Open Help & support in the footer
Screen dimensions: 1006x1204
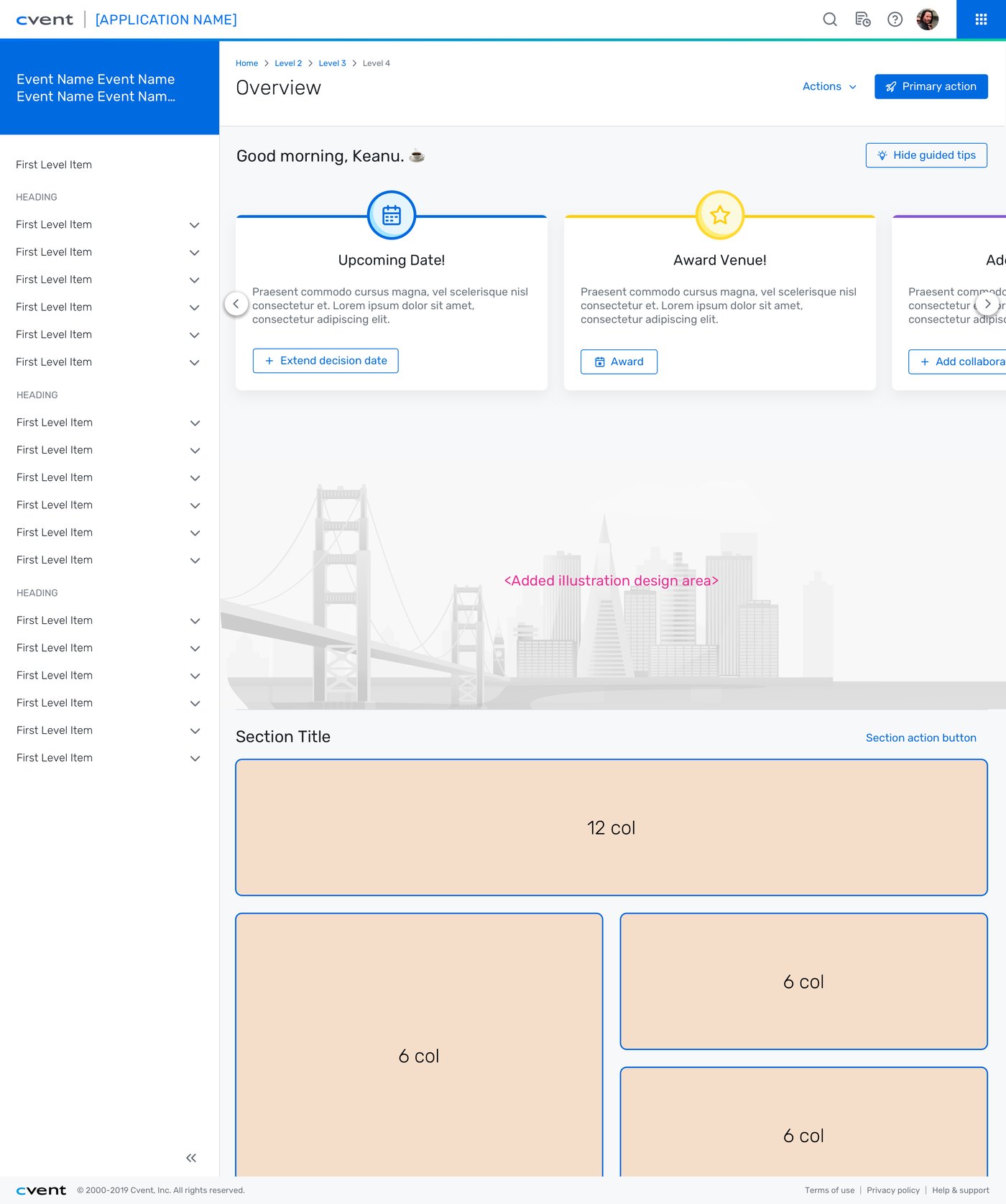[960, 1190]
